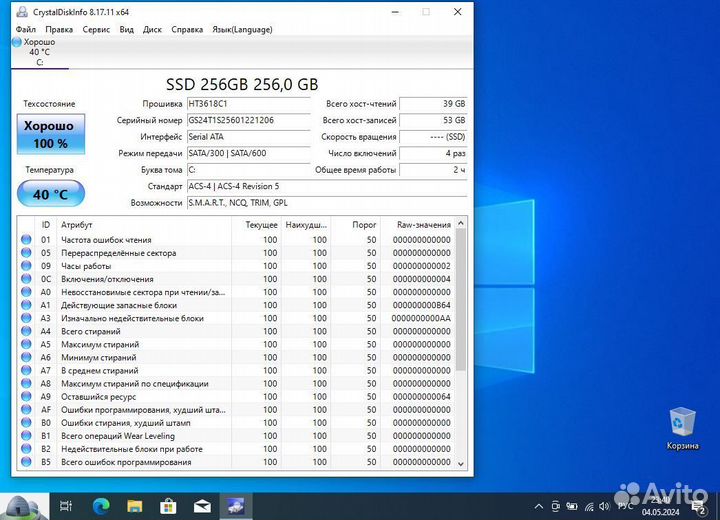Viewport: 720px width, 520px height.
Task: Click status icon for Действующие запасные блоки
Action: 26,305
